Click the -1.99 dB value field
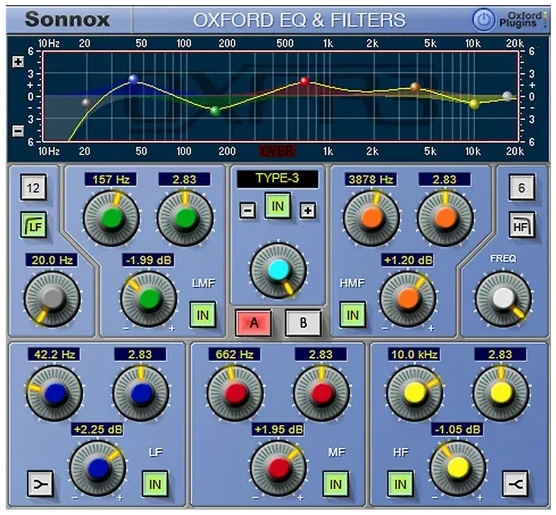The image size is (556, 515). (x=148, y=260)
